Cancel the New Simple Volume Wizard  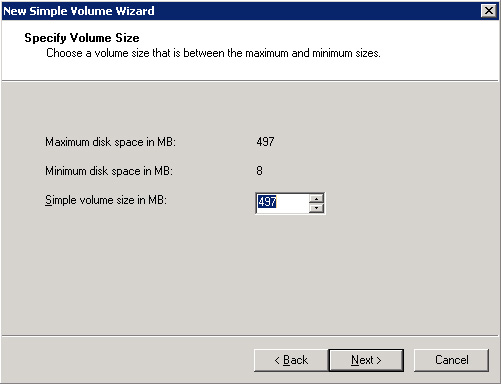tap(451, 360)
